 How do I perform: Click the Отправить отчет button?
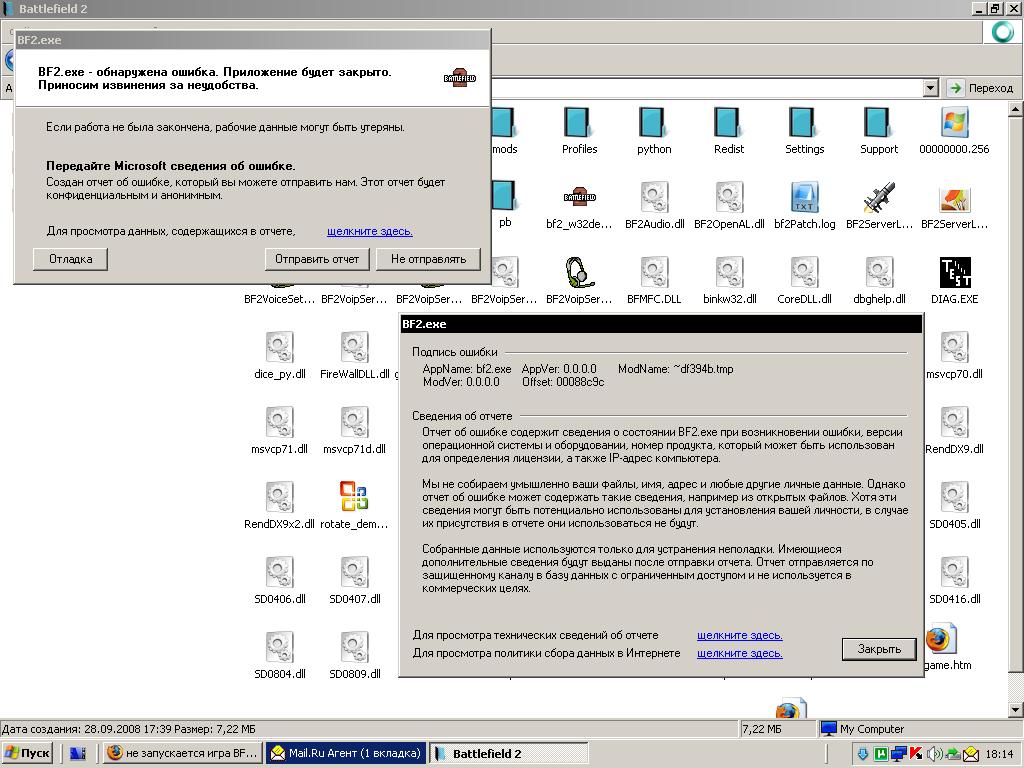pyautogui.click(x=318, y=259)
